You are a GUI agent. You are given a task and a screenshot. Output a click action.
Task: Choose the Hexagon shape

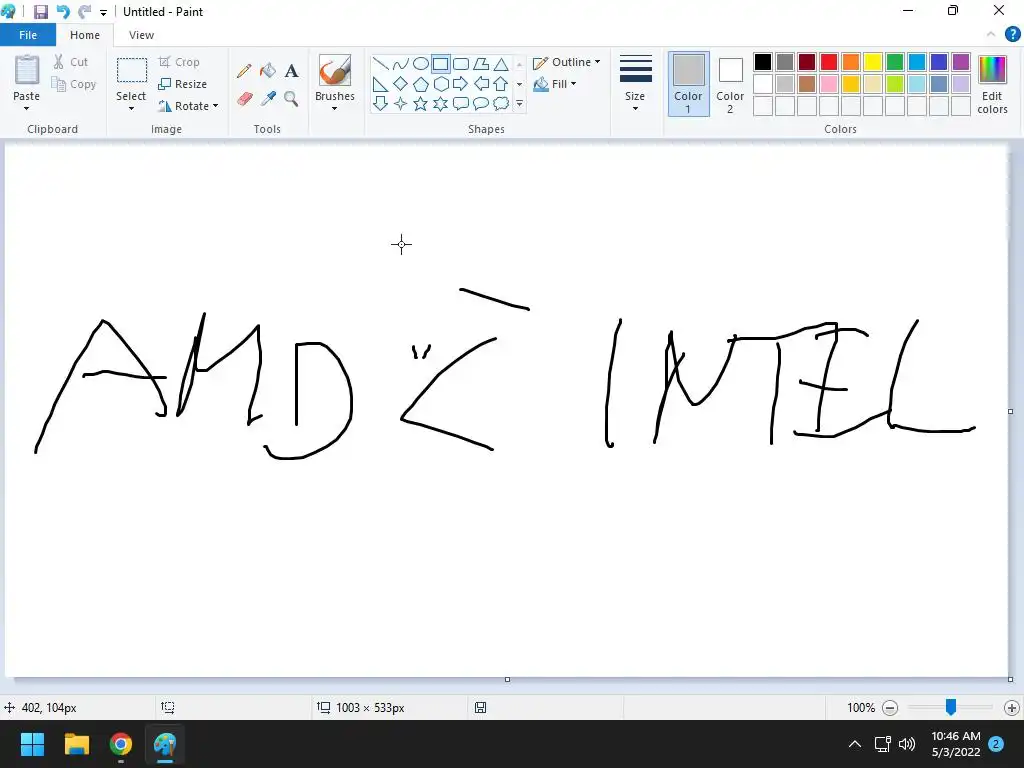(x=441, y=84)
